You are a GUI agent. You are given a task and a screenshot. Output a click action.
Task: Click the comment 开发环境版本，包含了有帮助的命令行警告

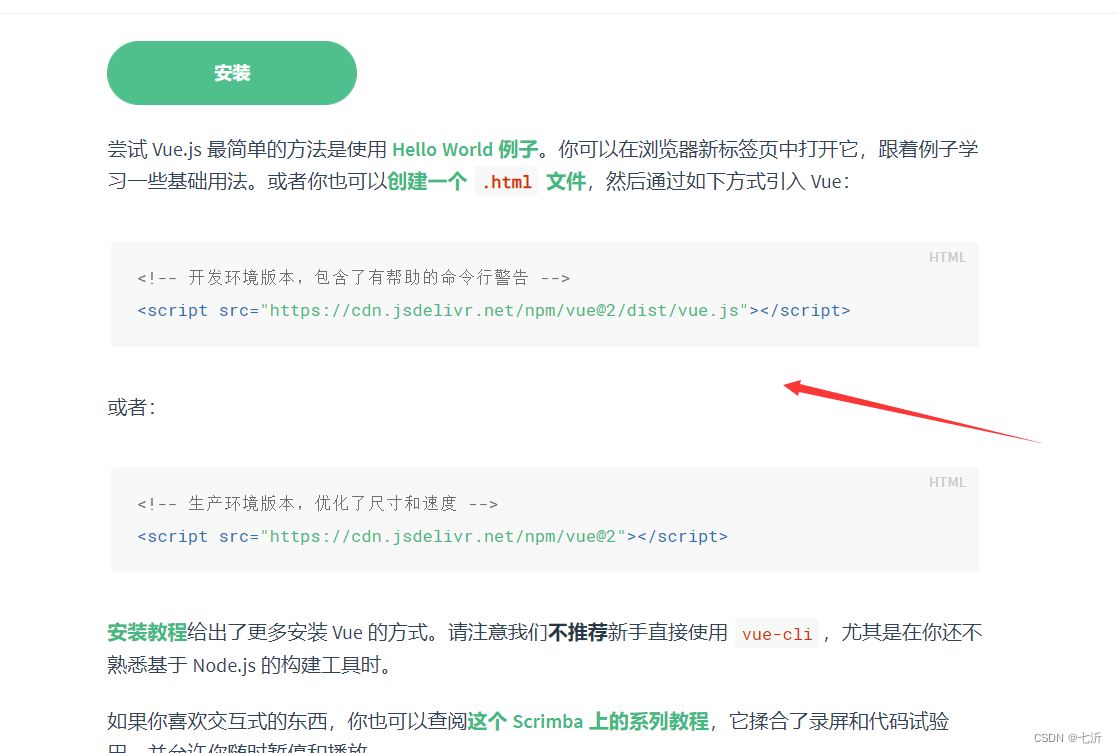click(353, 278)
